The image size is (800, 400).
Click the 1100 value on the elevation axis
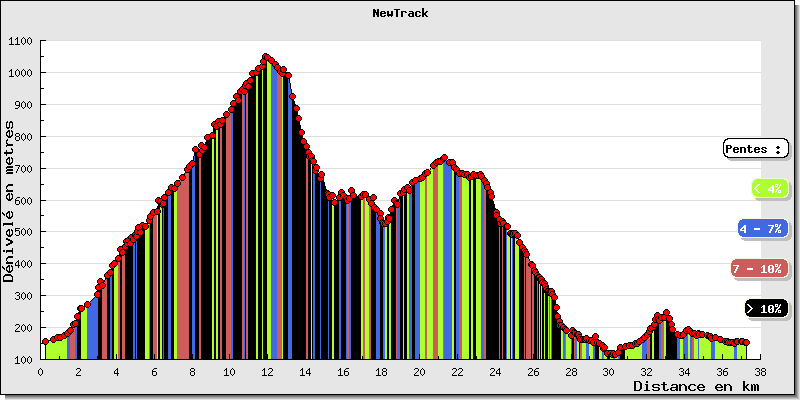(x=20, y=41)
